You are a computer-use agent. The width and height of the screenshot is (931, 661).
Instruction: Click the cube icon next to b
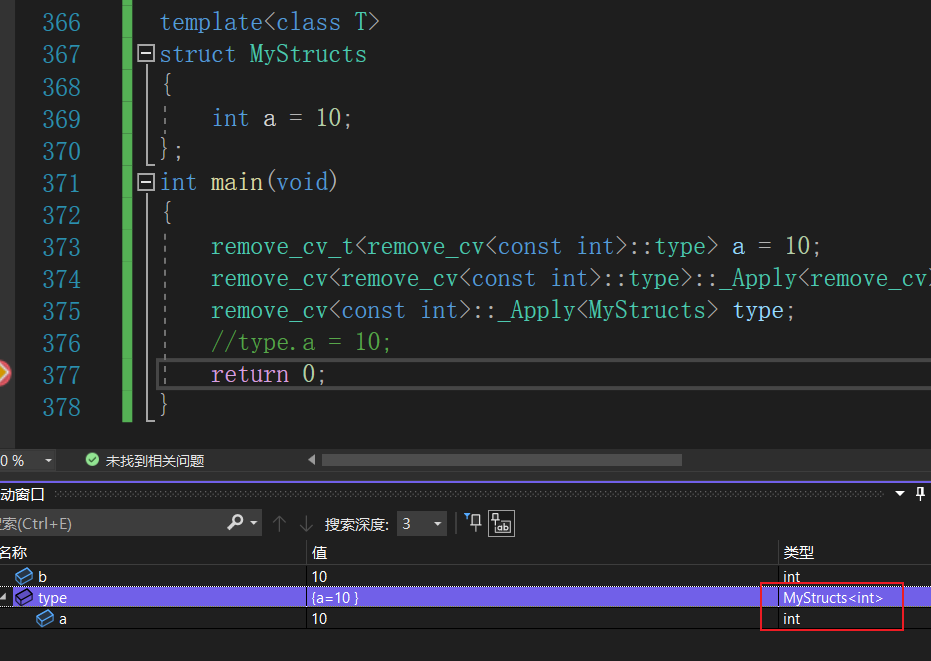coord(24,576)
